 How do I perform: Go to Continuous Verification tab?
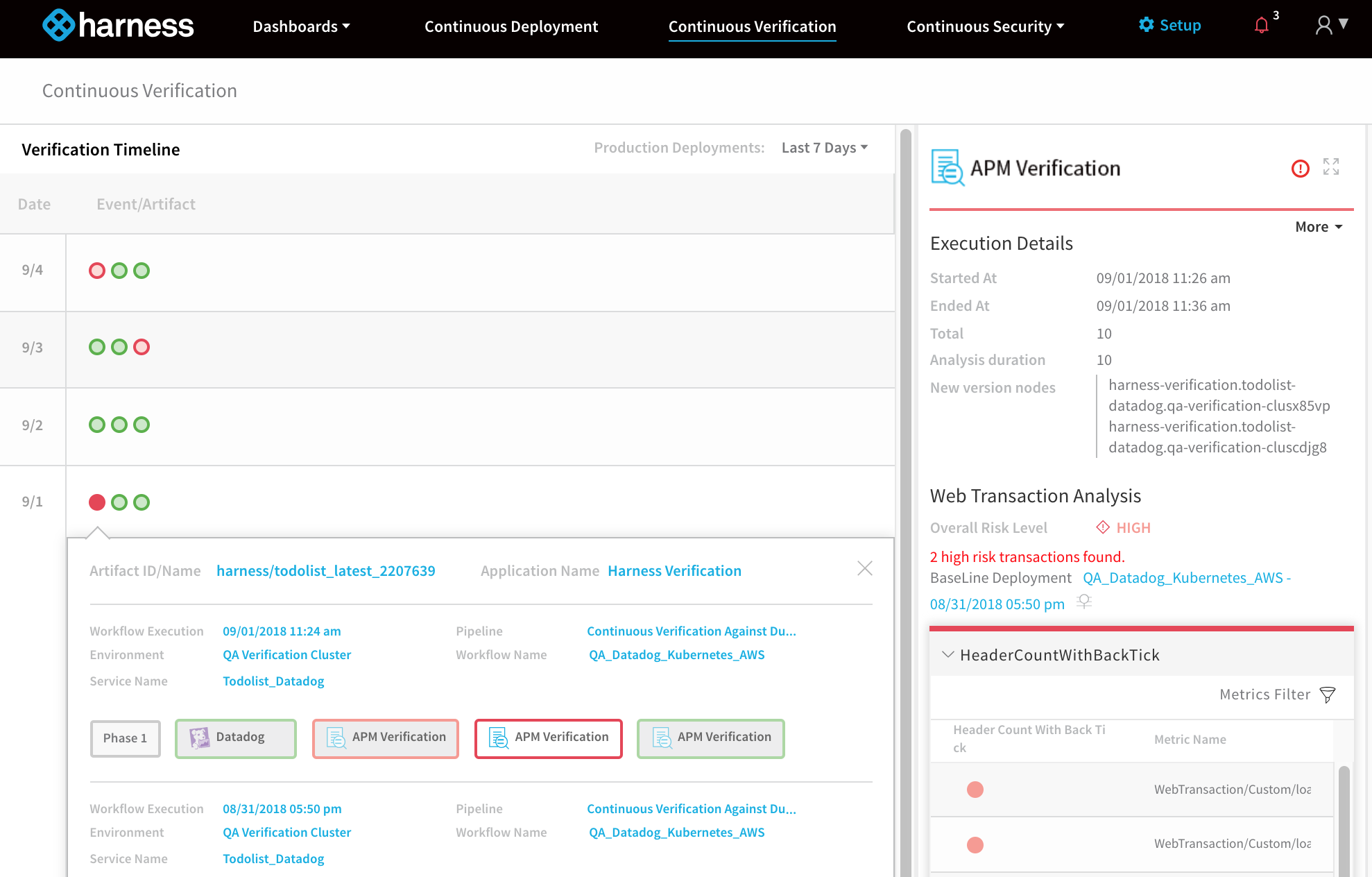[x=753, y=26]
